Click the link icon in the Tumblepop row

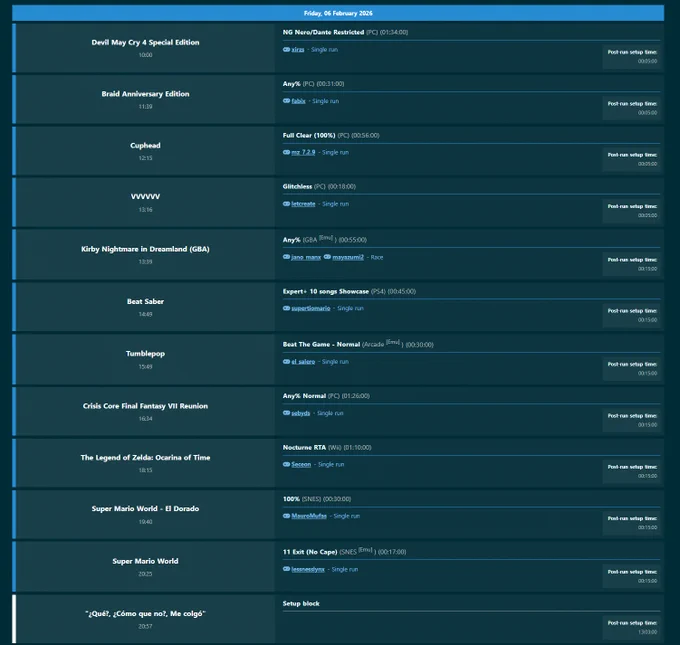[286, 361]
